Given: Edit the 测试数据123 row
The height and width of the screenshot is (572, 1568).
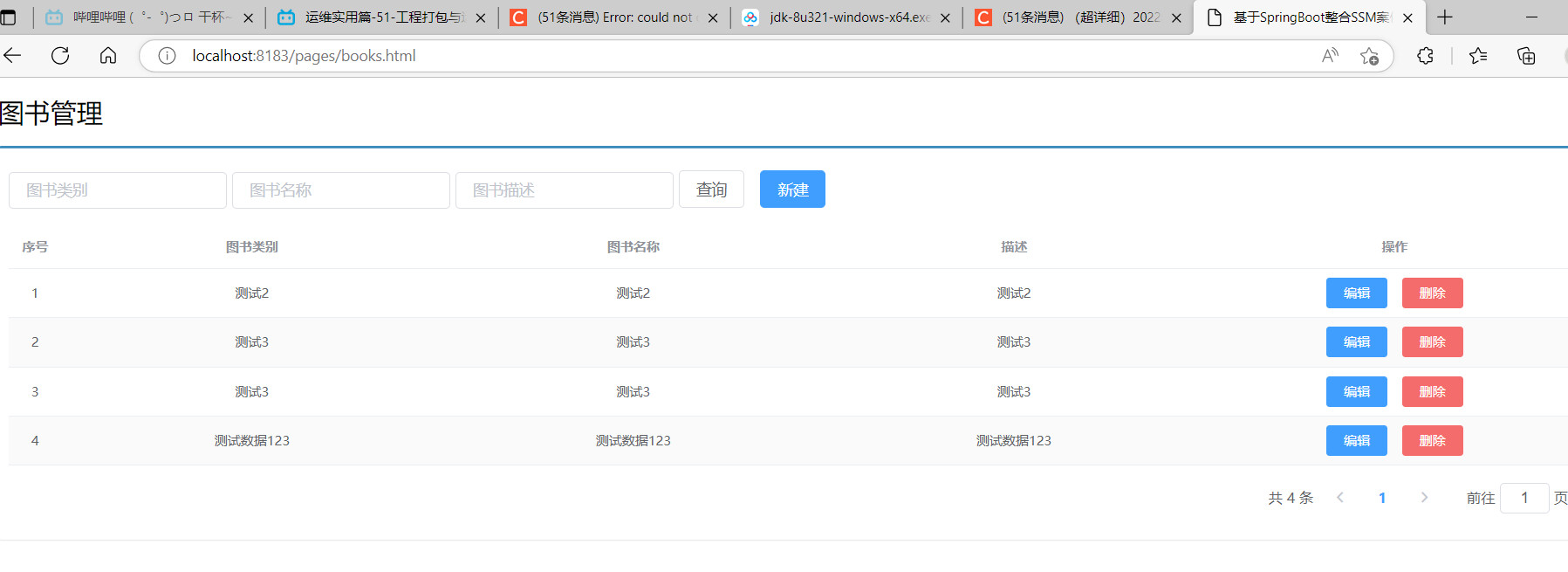Looking at the screenshot, I should (x=1357, y=441).
